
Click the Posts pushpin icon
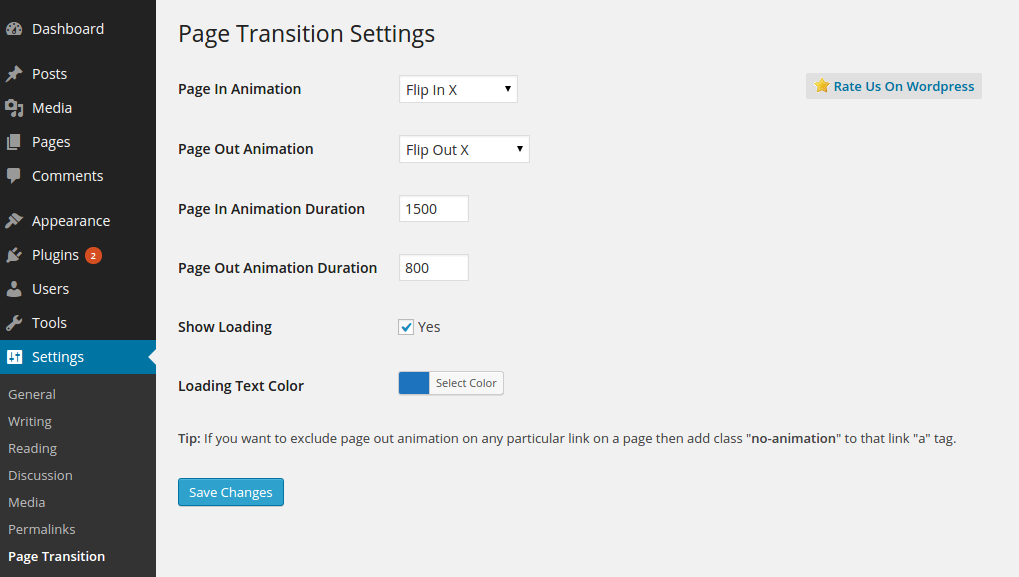[x=14, y=74]
